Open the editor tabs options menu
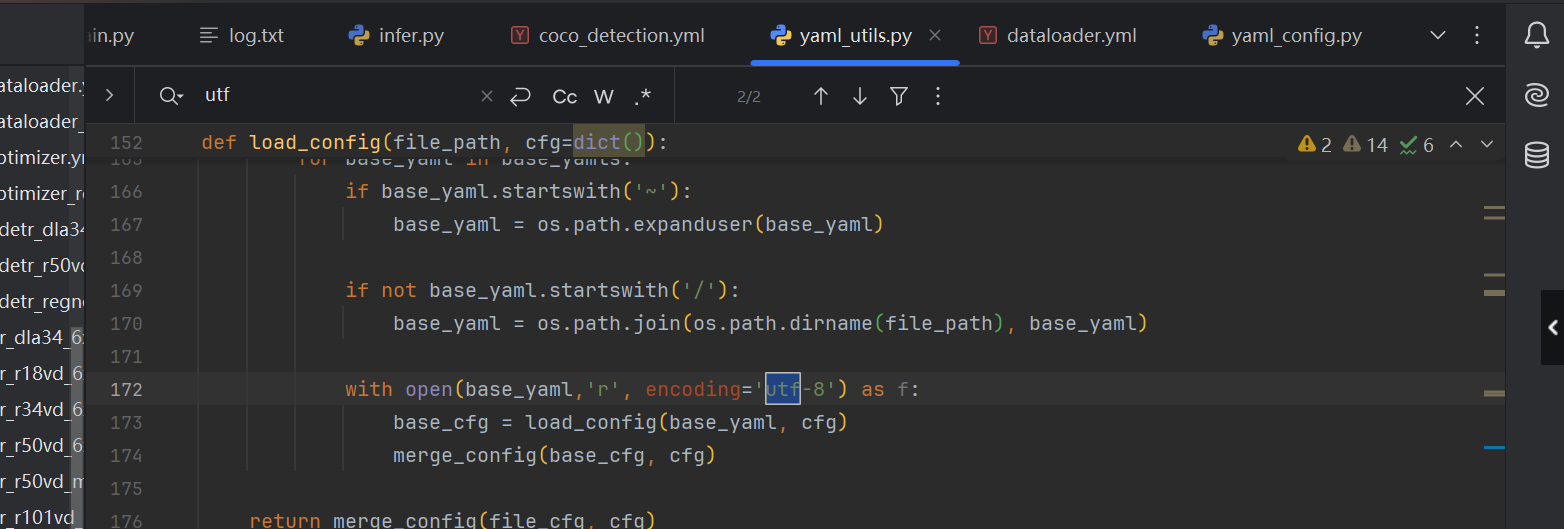1564x529 pixels. click(x=1477, y=35)
